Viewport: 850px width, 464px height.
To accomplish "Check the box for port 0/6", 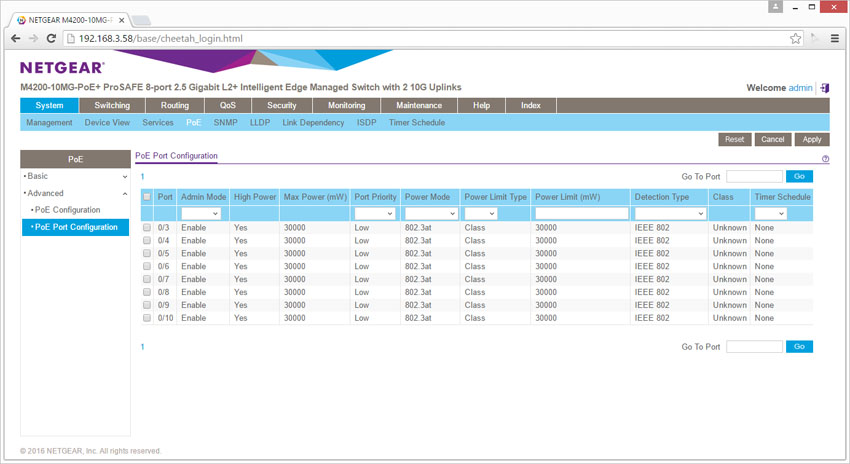I will 147,266.
